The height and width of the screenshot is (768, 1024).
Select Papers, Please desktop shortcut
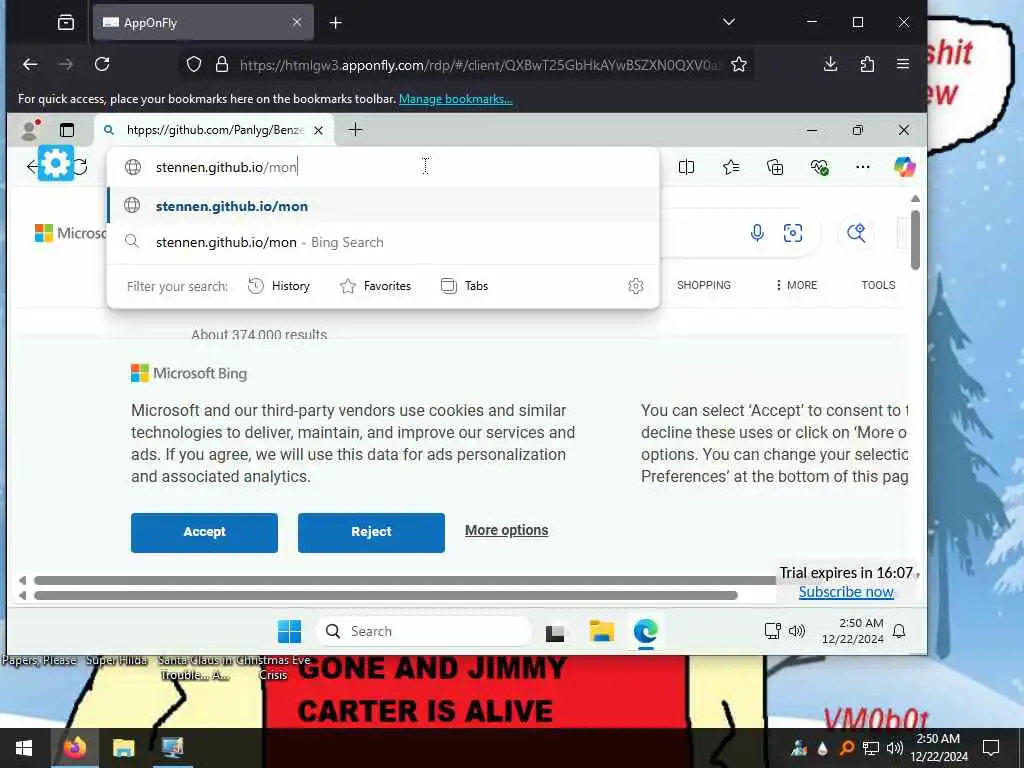[39, 660]
